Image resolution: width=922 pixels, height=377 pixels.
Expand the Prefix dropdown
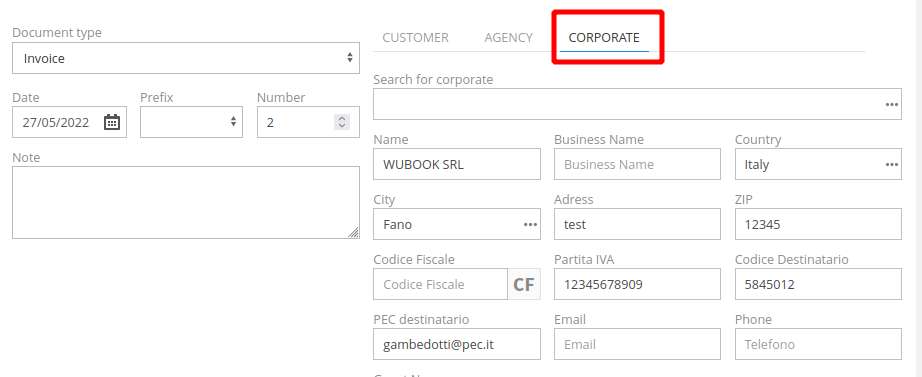coord(191,122)
